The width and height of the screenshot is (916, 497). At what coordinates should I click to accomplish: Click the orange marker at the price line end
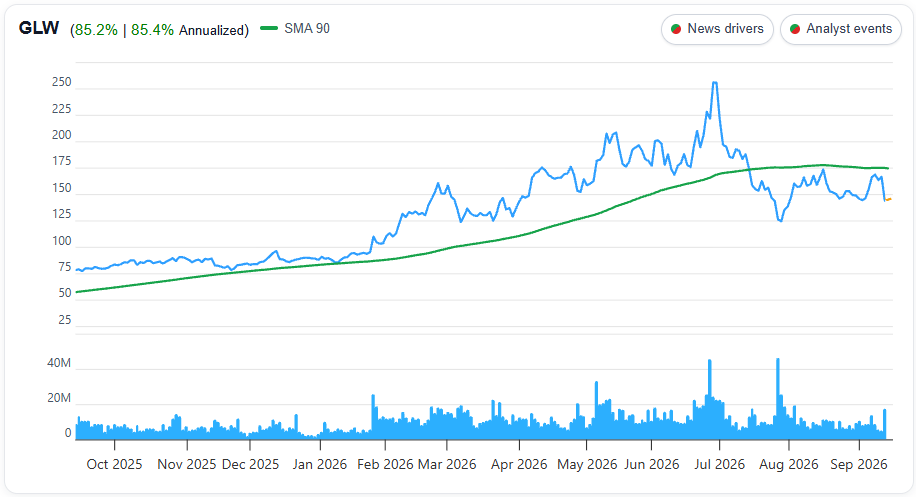[889, 200]
